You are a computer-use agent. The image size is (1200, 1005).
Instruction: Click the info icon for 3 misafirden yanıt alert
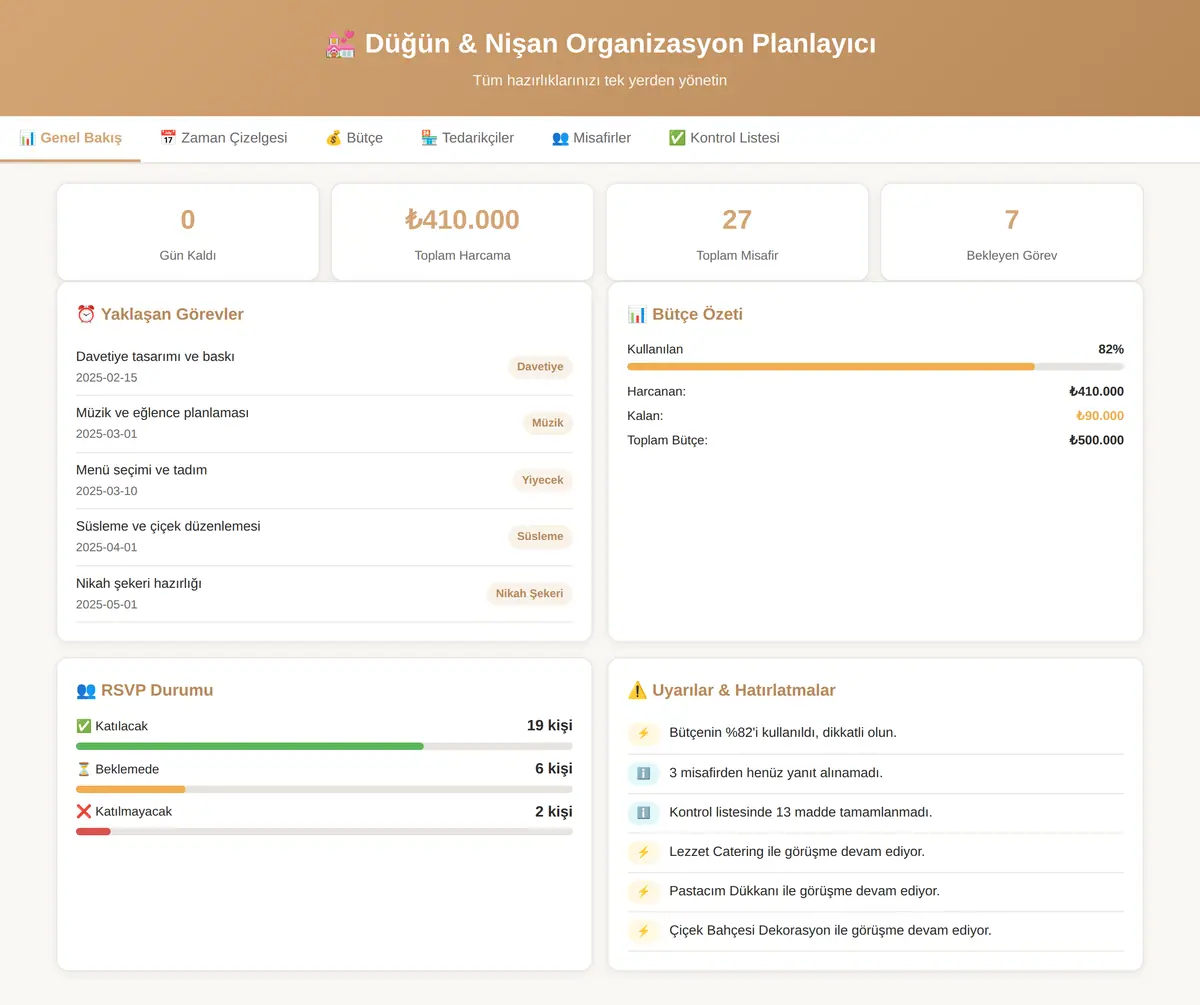click(x=643, y=773)
